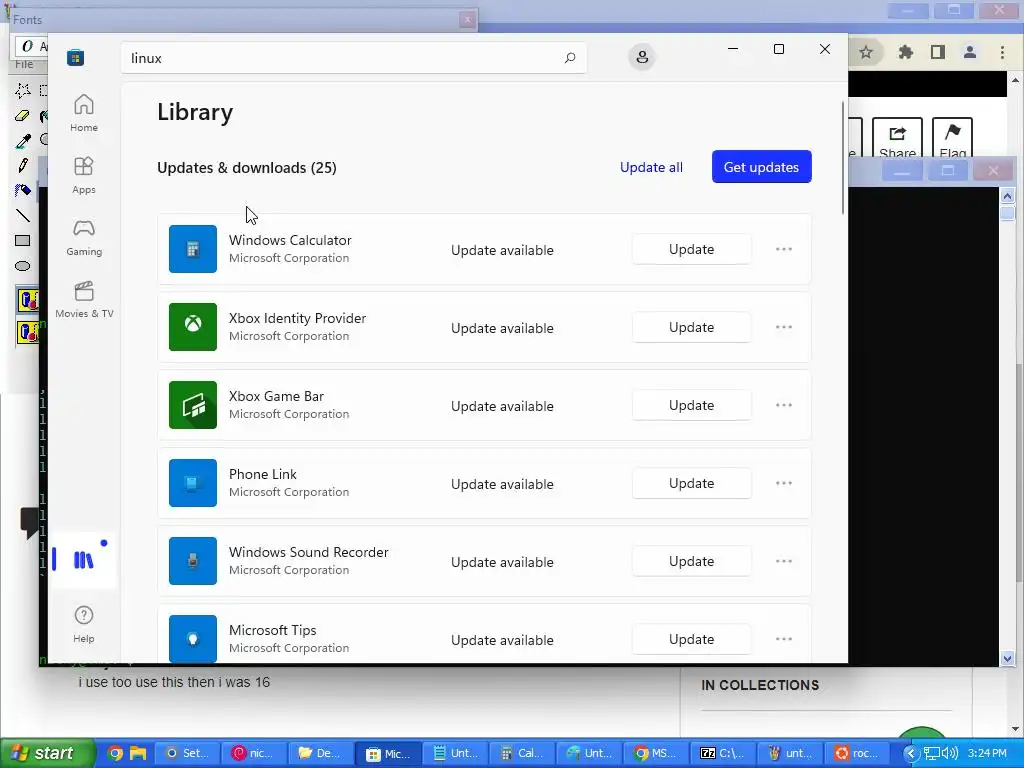
Task: Click the Phone Link app icon
Action: point(193,483)
